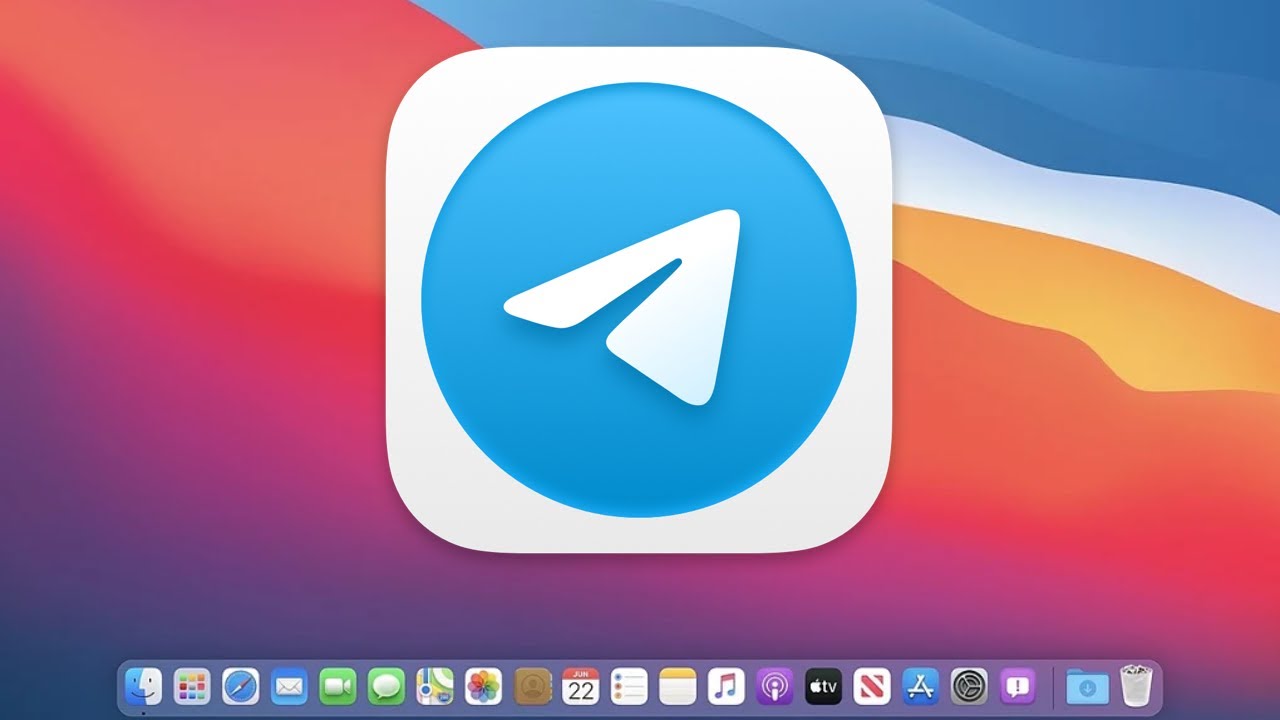The image size is (1280, 720).
Task: Open Feedback Assistant in the dock
Action: (x=1018, y=686)
